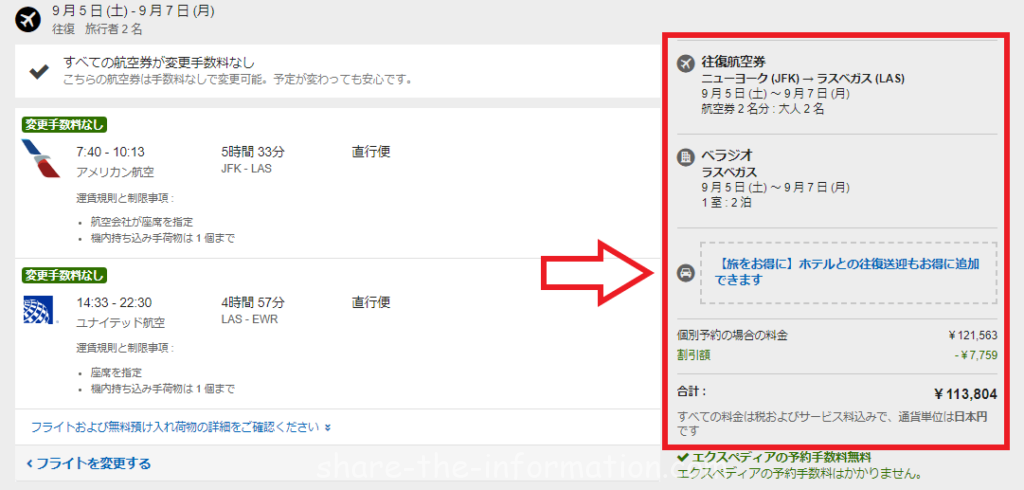Click the United Airlines globe logo
This screenshot has height=490, width=1024.
[40, 311]
